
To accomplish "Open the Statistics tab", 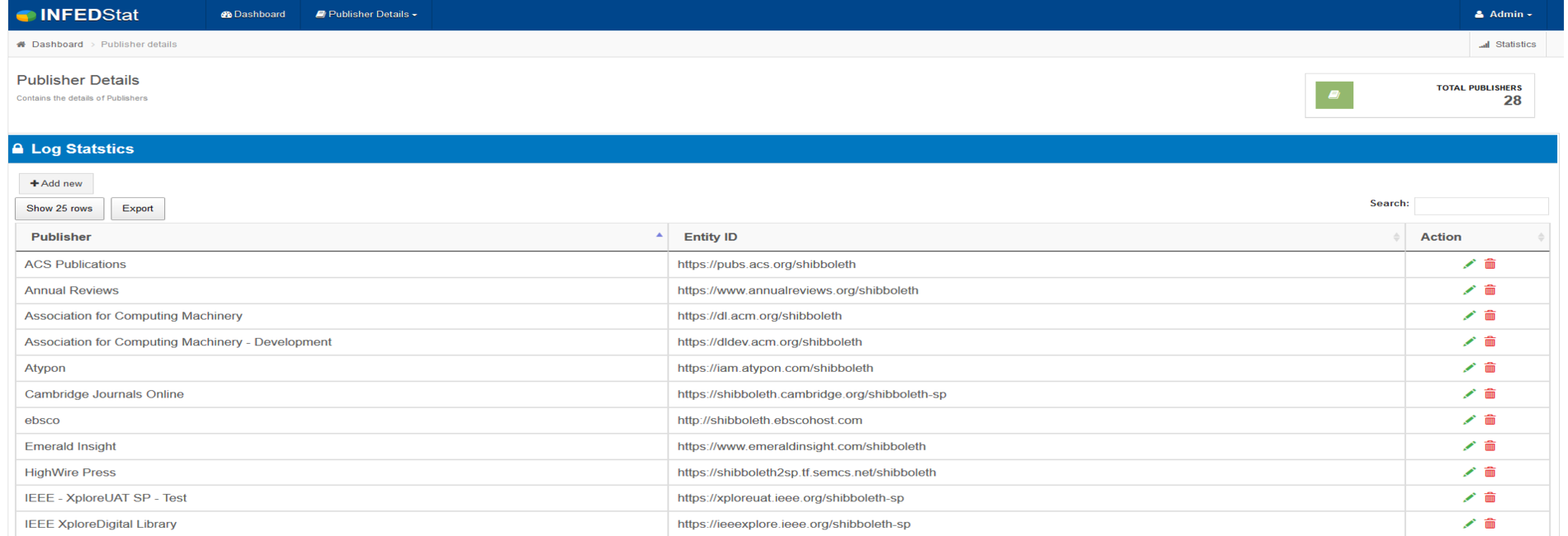I will 1508,45.
